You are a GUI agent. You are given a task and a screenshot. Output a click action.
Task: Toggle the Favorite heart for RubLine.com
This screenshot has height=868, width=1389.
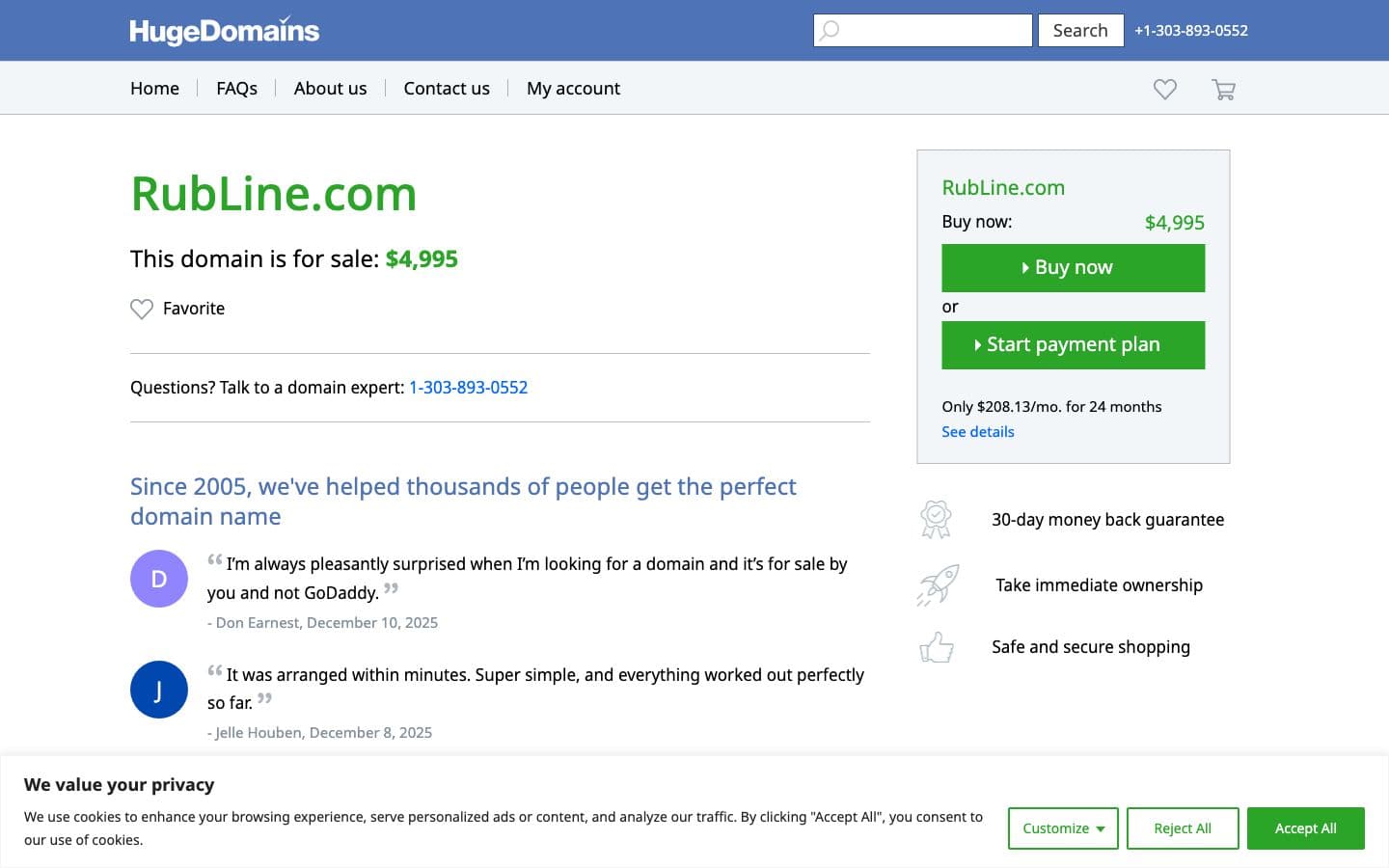[x=142, y=309]
